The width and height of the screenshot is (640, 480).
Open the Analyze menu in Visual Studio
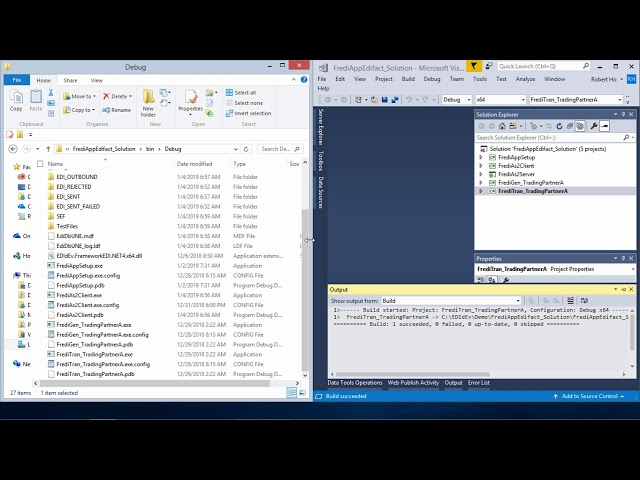525,79
